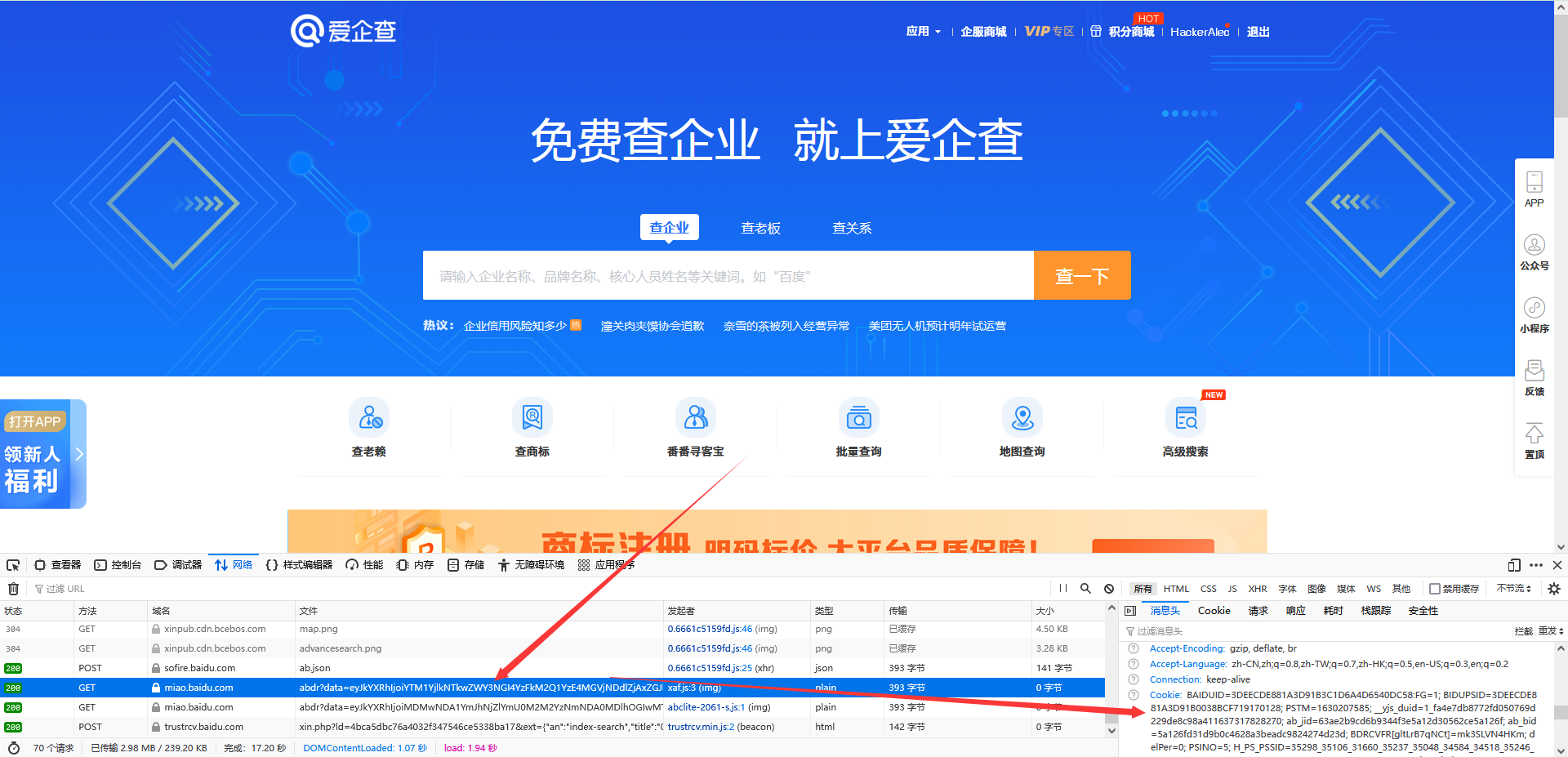The image size is (1568, 757).
Task: Open the 番番寻客宝 feature icon
Action: click(696, 417)
